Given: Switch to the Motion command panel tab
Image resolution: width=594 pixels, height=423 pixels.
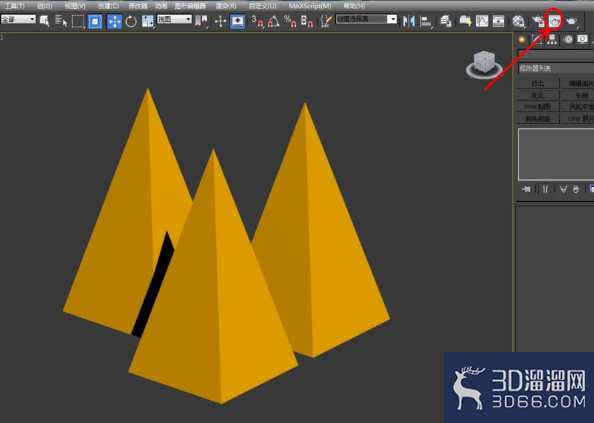Looking at the screenshot, I should 568,39.
